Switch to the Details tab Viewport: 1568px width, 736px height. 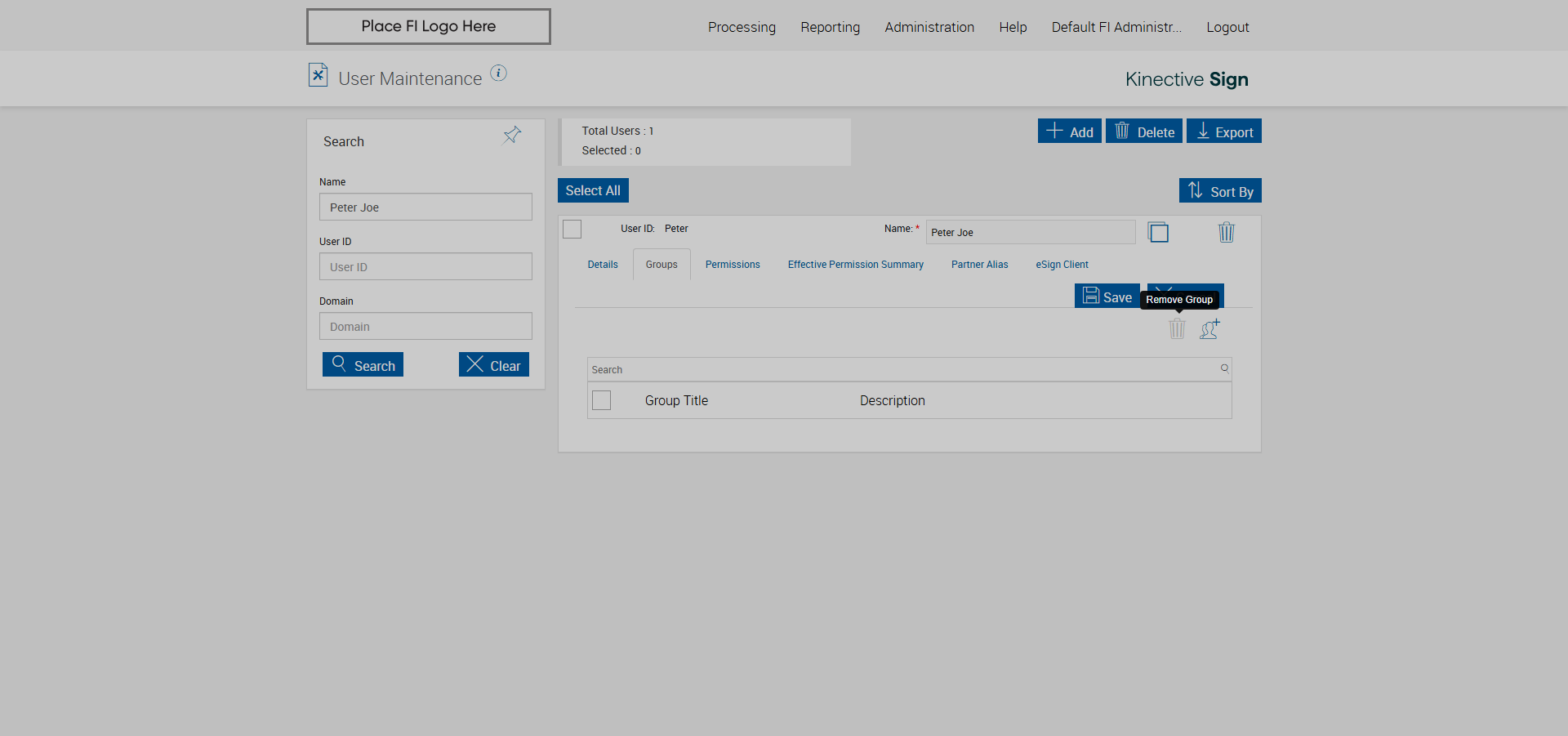(603, 265)
